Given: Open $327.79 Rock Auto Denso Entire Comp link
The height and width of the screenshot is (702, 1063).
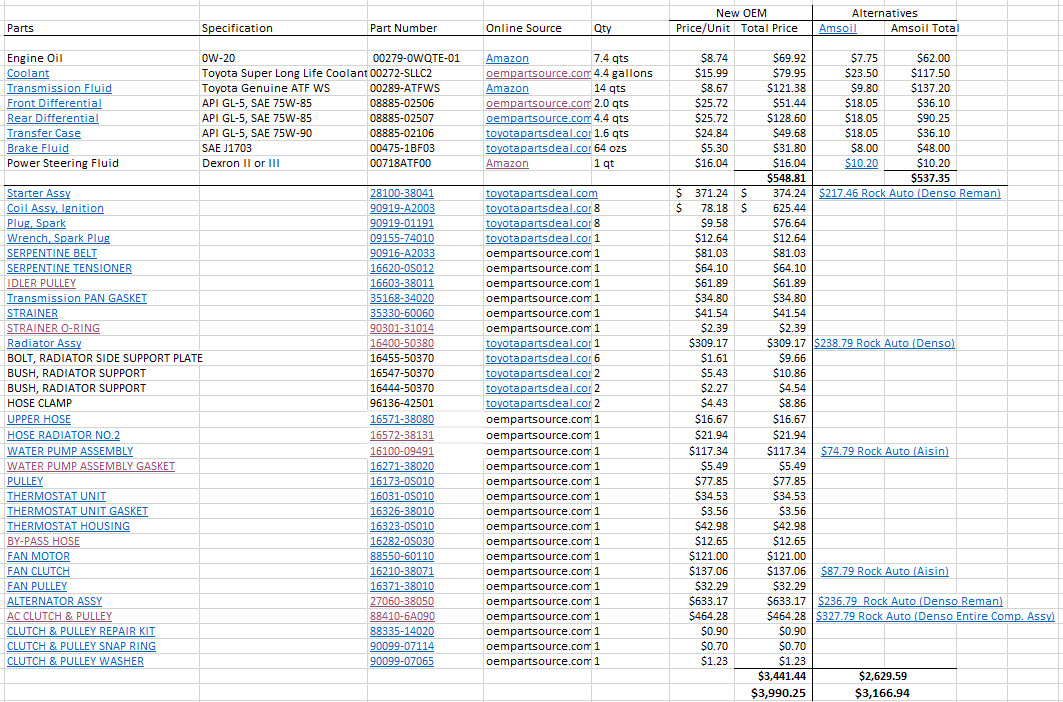Looking at the screenshot, I should pyautogui.click(x=935, y=616).
